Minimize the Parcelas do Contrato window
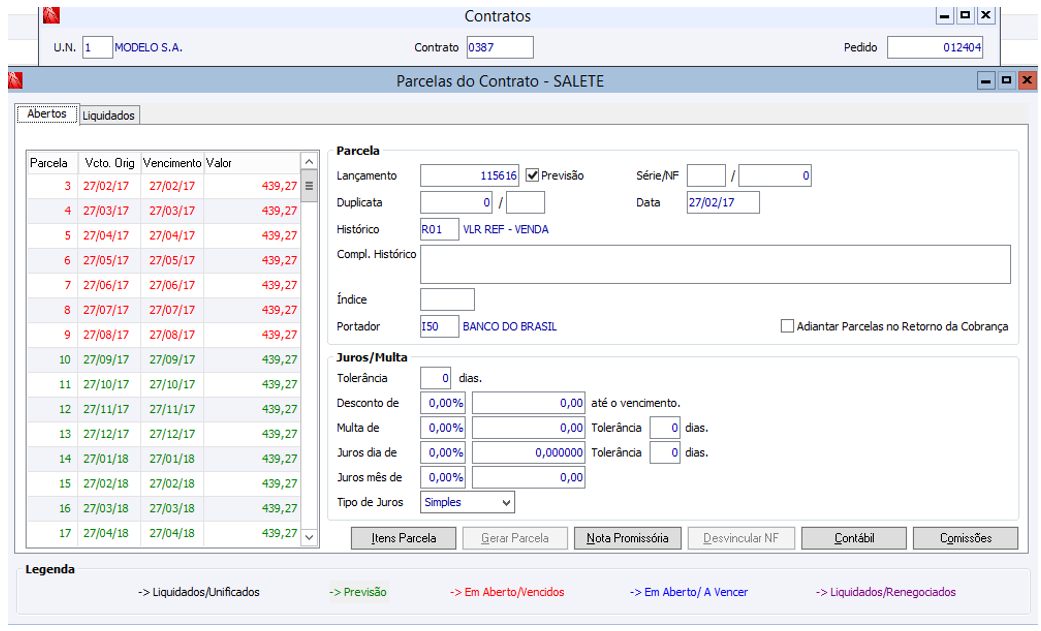 [987, 81]
